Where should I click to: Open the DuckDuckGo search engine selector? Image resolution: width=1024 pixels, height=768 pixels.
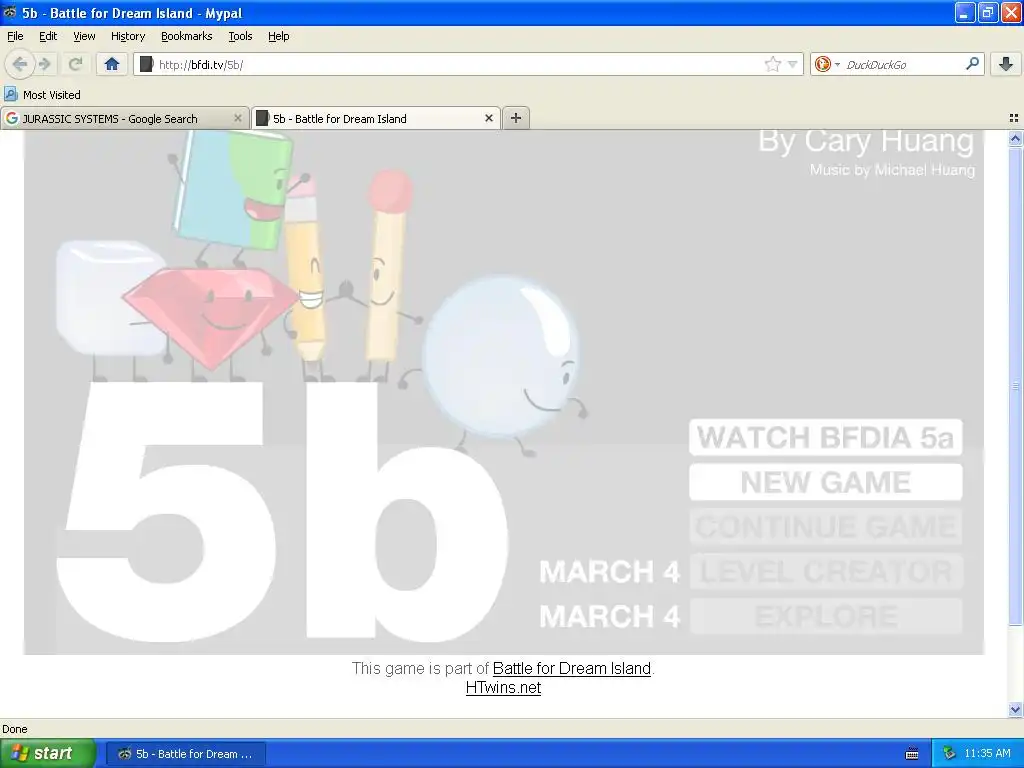click(x=827, y=64)
